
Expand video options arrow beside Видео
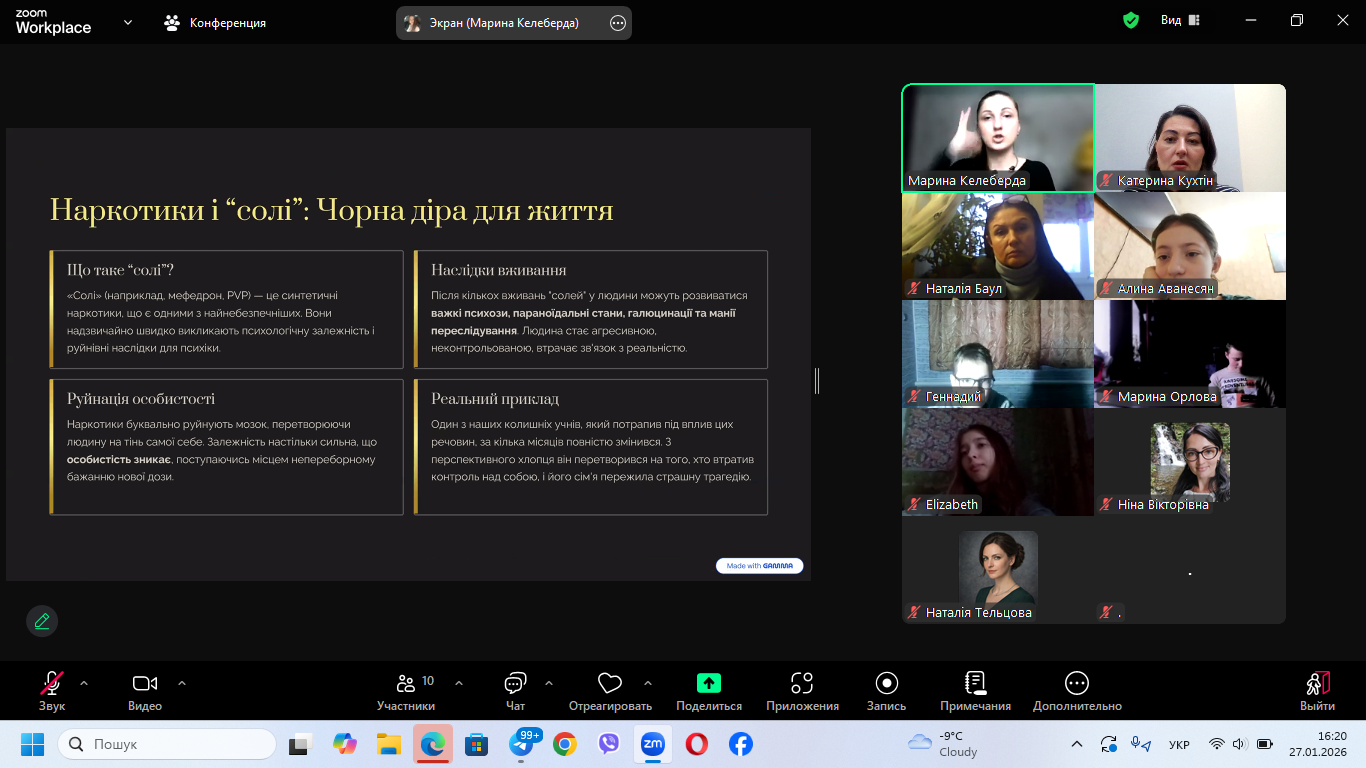[x=182, y=683]
